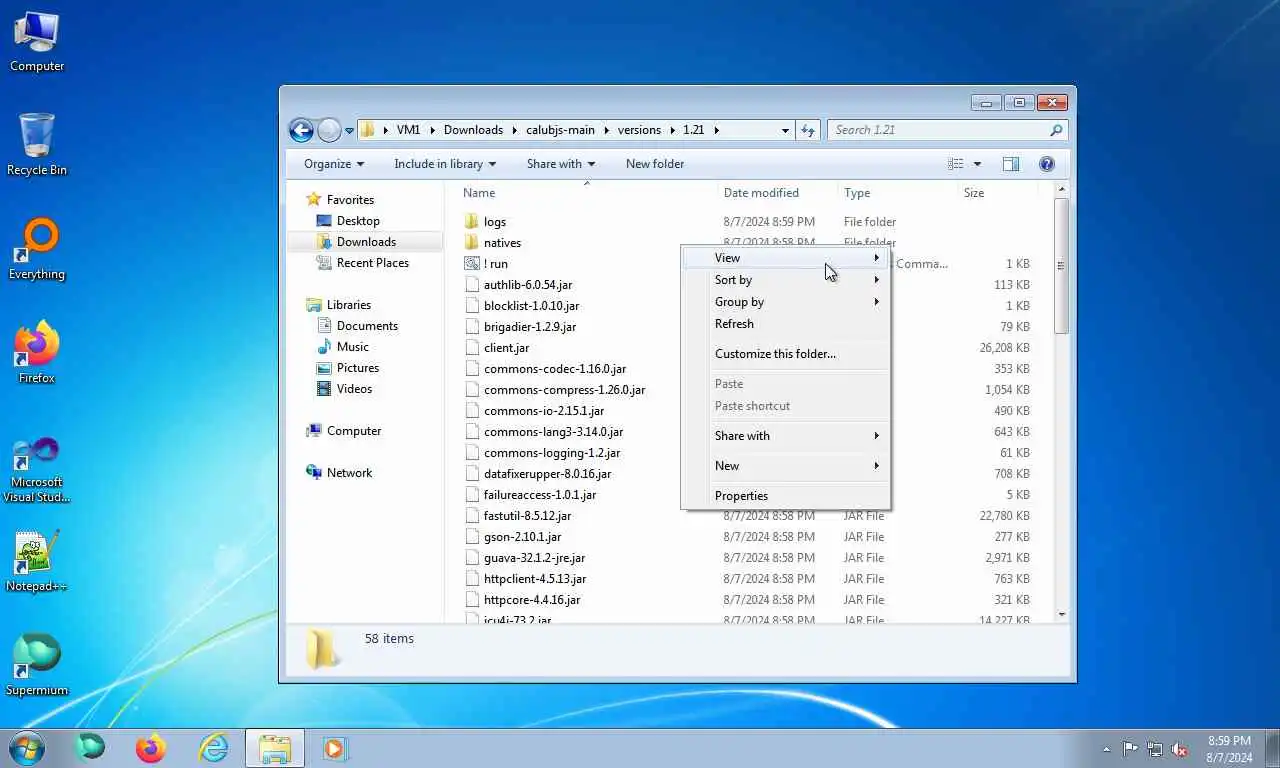Open Share with in the context menu
Screen dimensions: 1280x768
(x=785, y=436)
